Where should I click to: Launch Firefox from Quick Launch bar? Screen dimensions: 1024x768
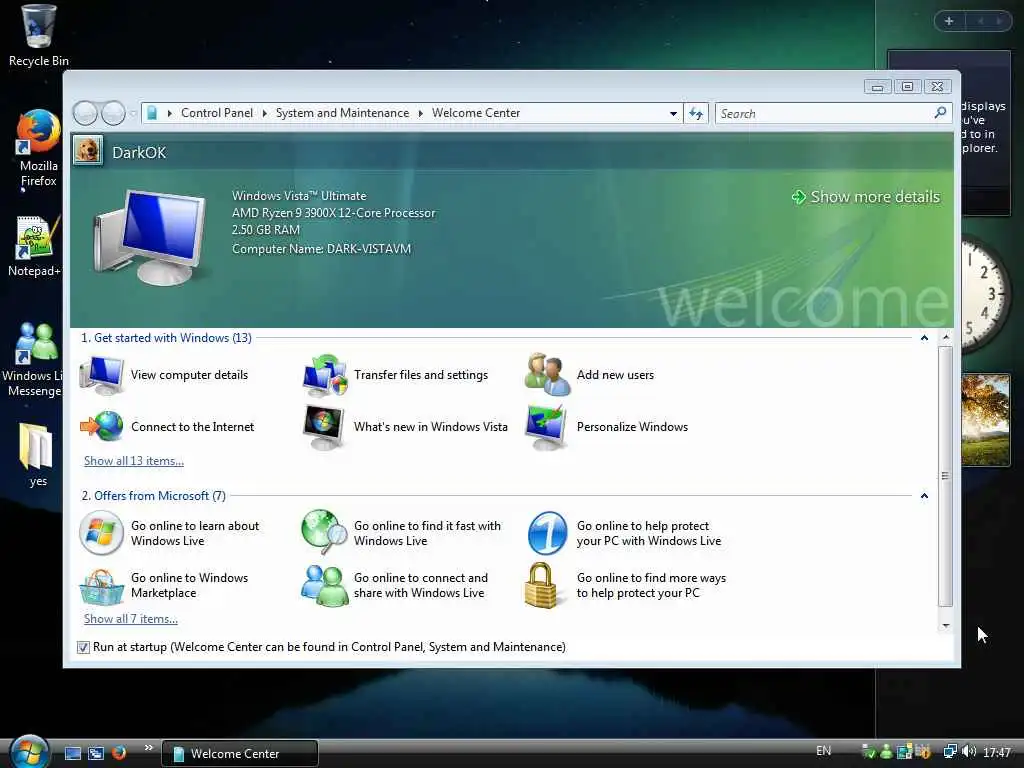click(119, 752)
